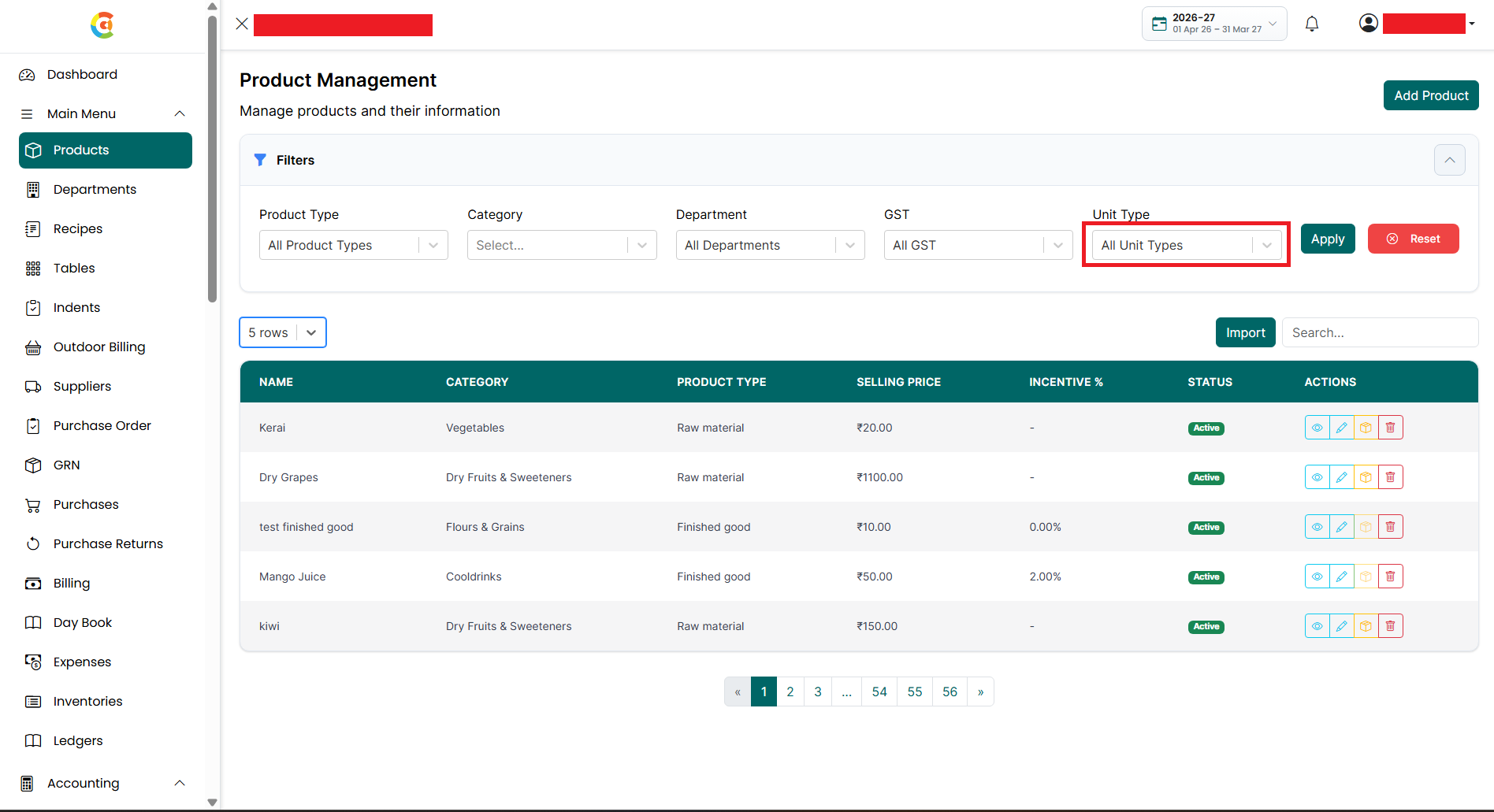Open the Product Type dropdown

pos(353,245)
